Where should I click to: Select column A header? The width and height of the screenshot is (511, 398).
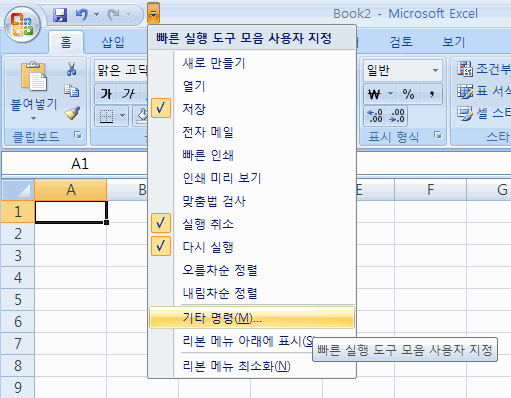(71, 190)
